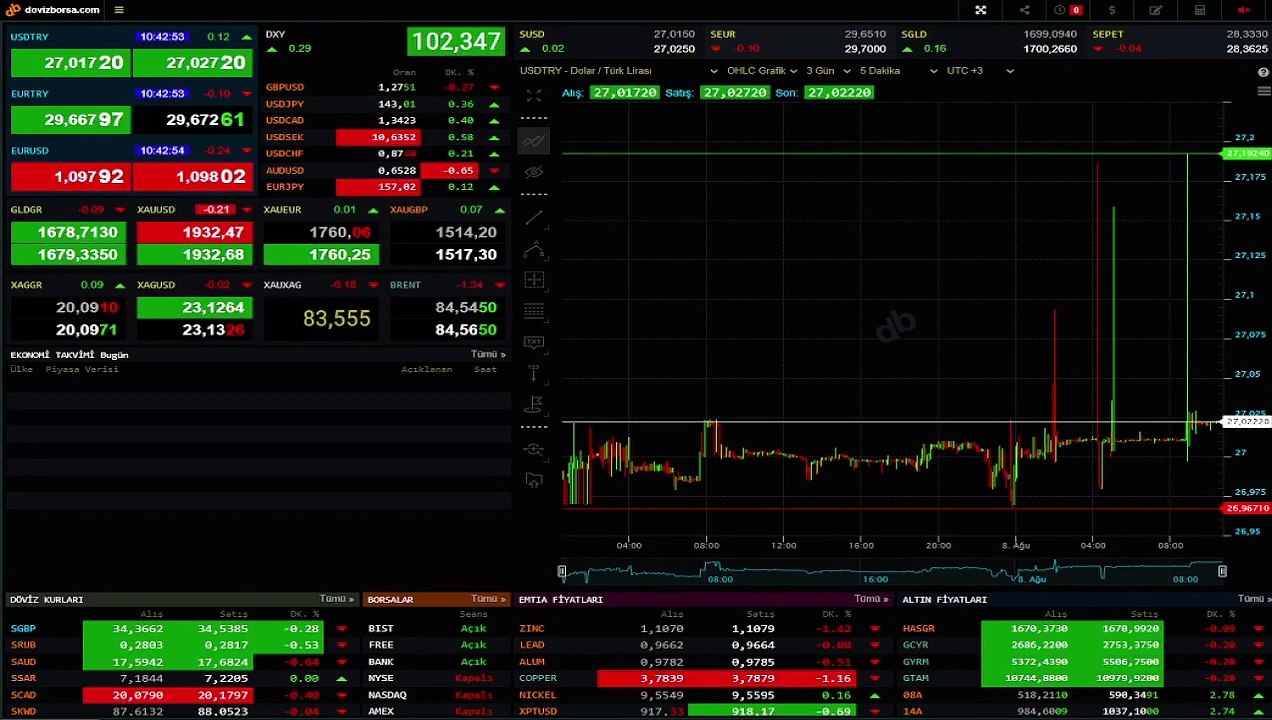Toggle drawings visibility eye icon

534,172
